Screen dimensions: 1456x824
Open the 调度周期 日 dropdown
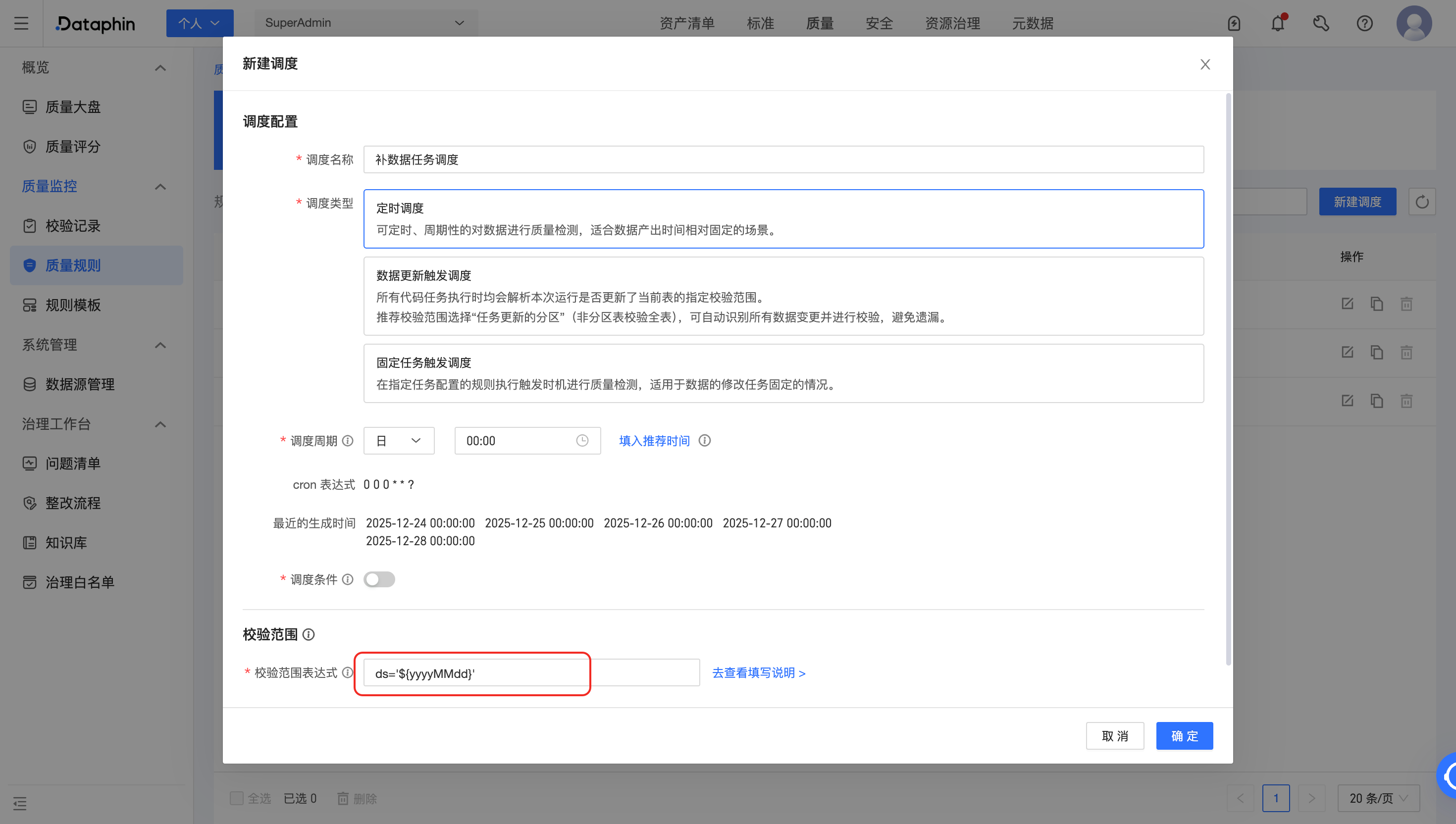point(398,441)
